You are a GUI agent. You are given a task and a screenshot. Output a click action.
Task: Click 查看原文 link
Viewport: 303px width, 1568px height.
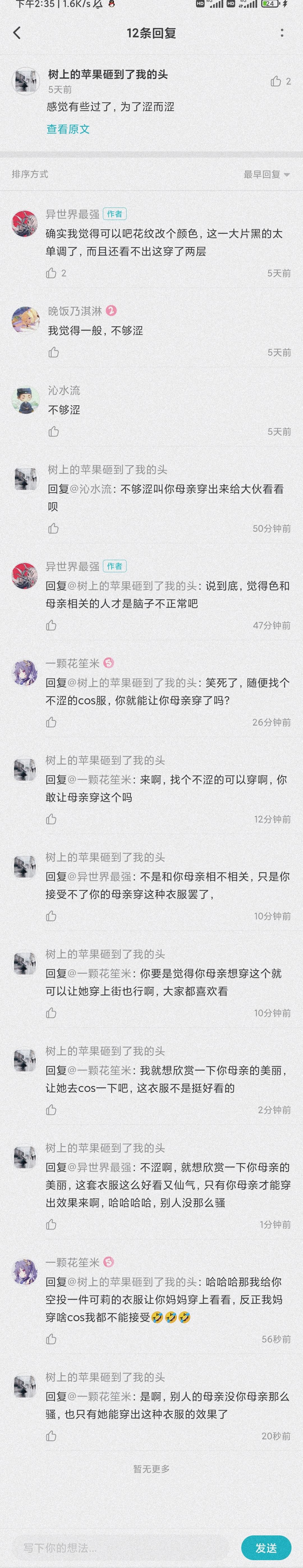click(x=68, y=129)
